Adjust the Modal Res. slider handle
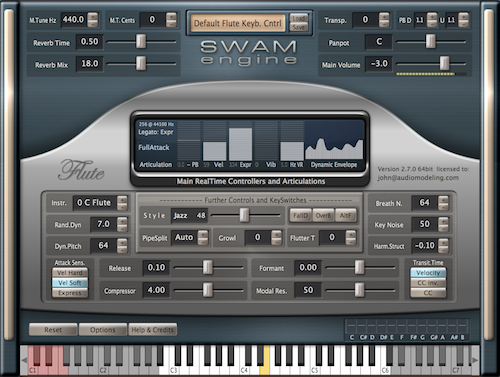This screenshot has height=377, width=500. tap(359, 290)
